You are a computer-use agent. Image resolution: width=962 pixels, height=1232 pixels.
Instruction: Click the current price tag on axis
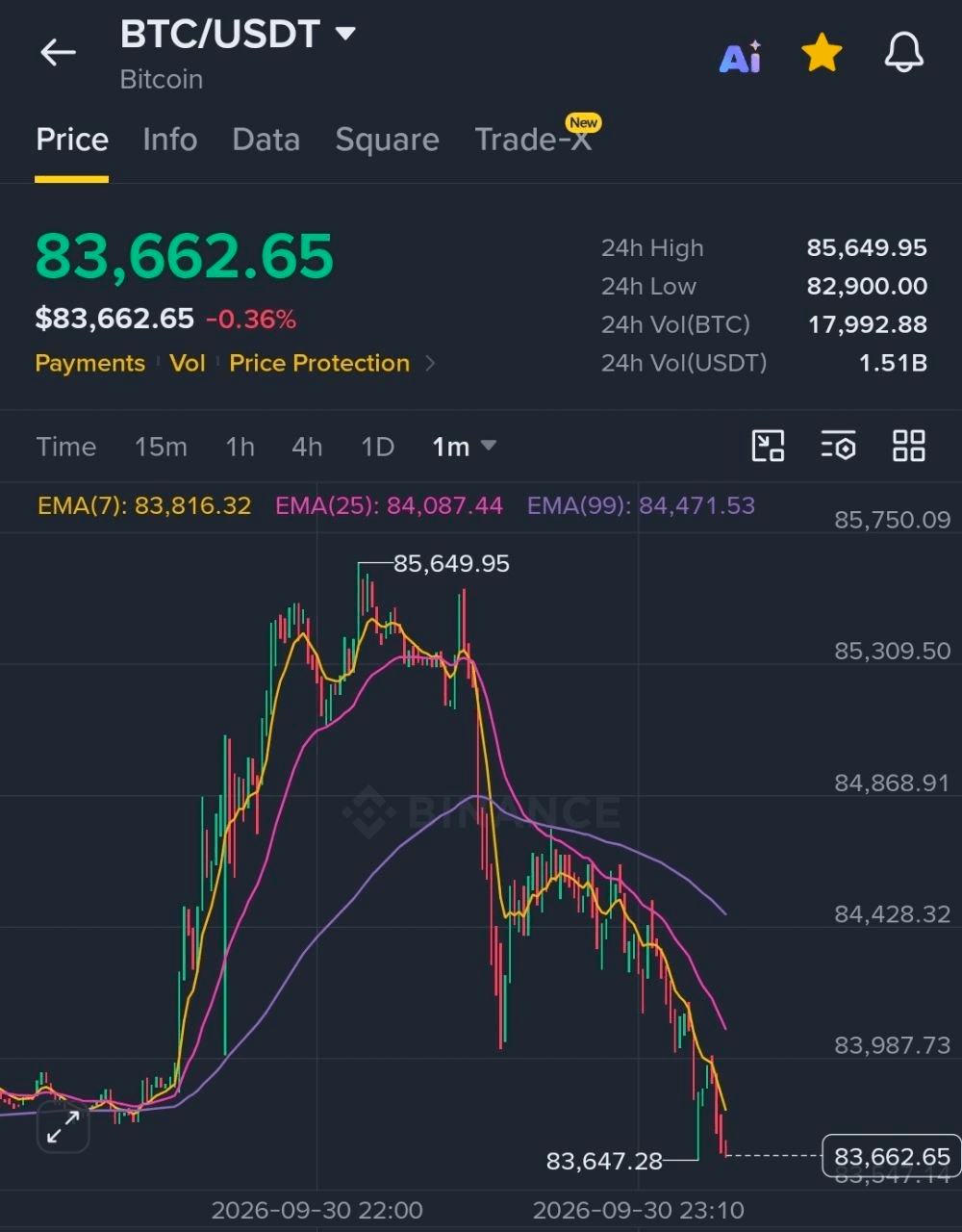click(x=892, y=1156)
